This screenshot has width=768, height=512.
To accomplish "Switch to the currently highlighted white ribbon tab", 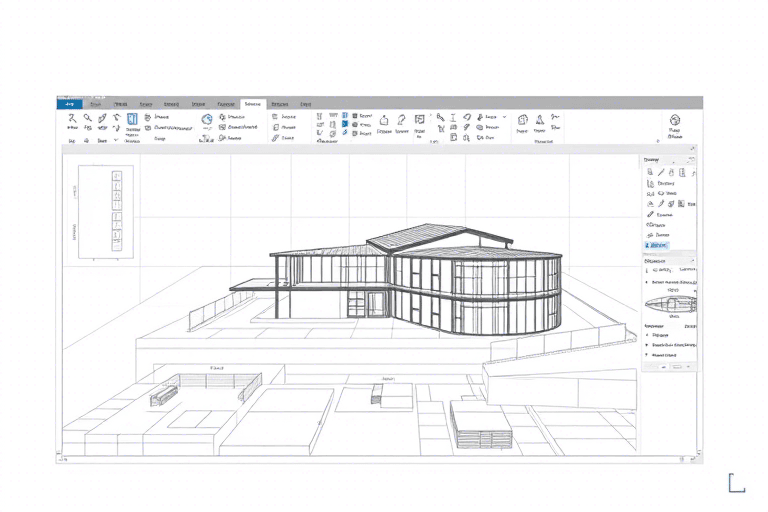I will coord(252,103).
